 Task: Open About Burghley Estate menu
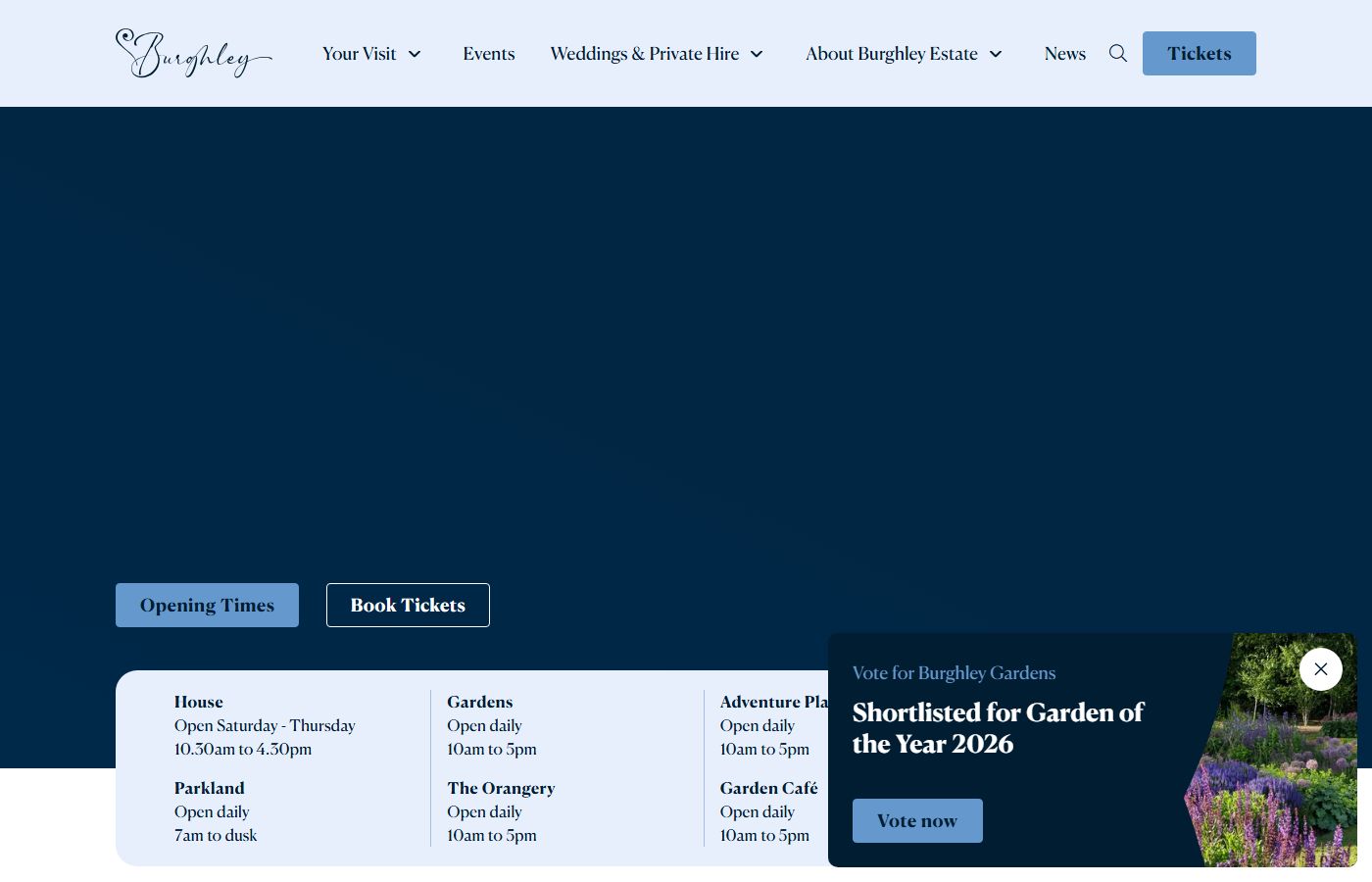892,54
